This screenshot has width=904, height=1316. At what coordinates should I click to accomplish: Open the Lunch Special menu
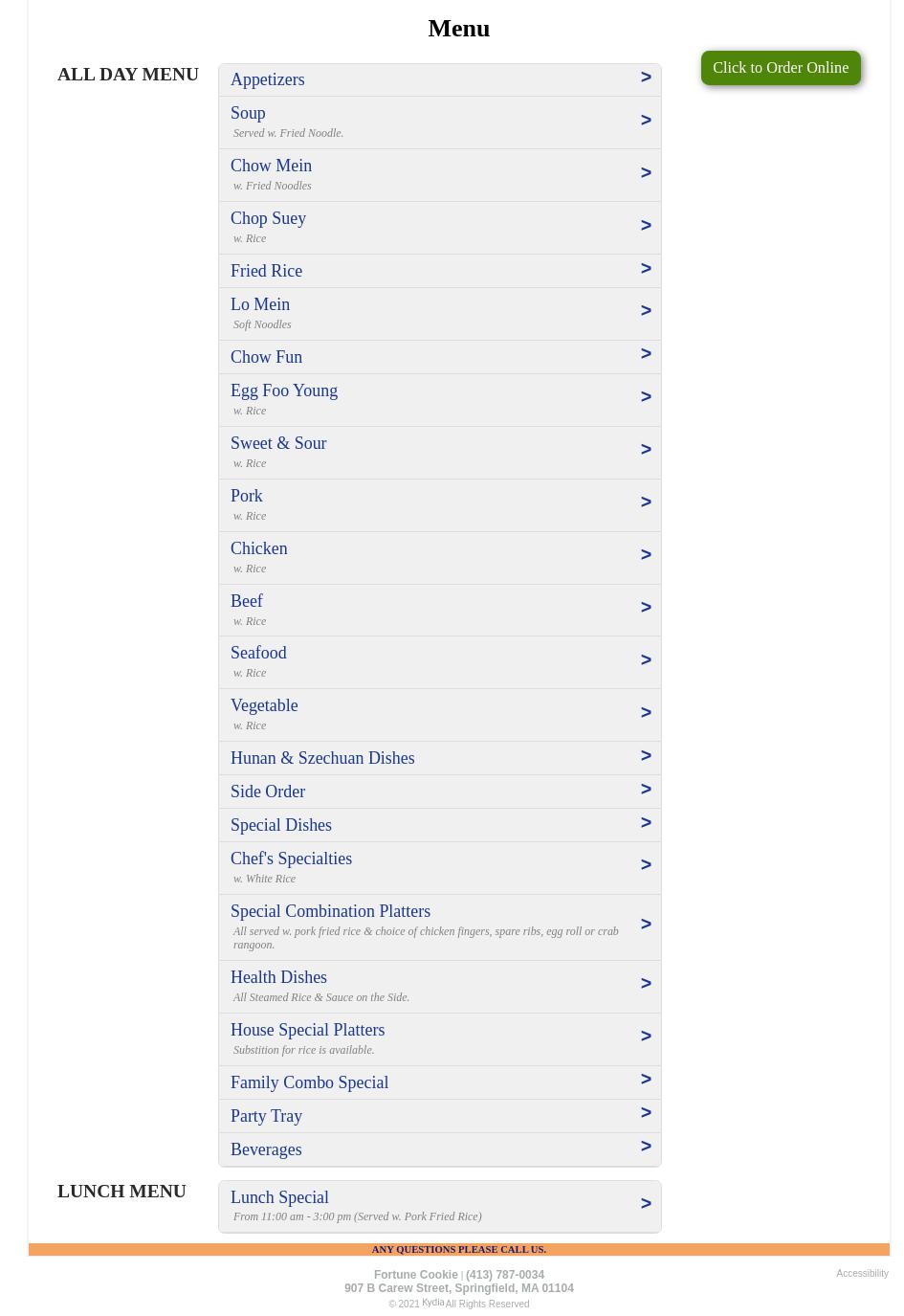point(279,1197)
